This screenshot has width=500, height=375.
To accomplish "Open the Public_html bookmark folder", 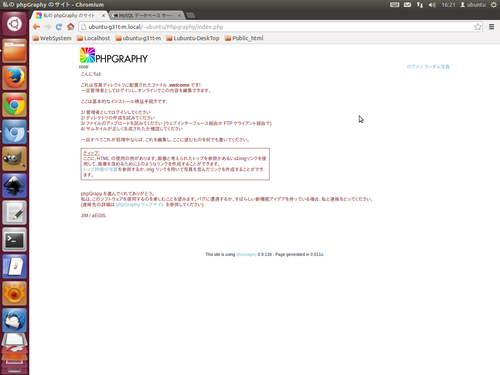I will [x=244, y=38].
